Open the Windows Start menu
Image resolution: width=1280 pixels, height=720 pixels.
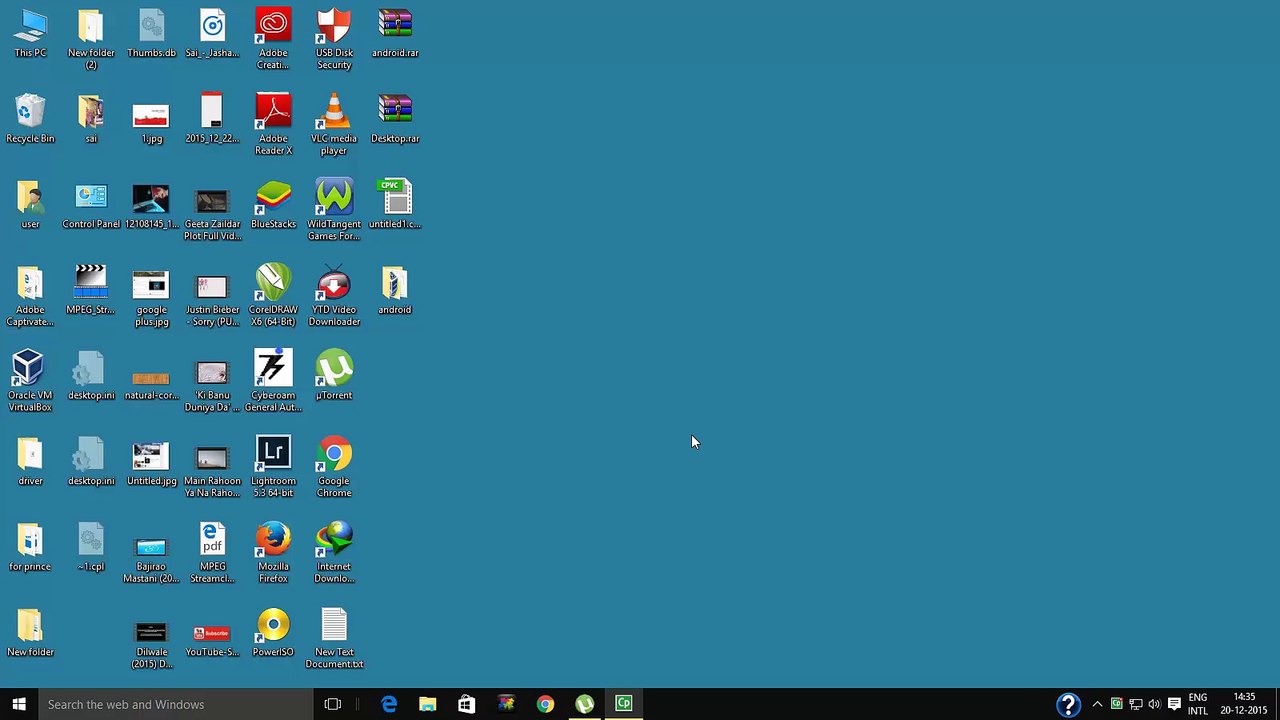coord(19,704)
